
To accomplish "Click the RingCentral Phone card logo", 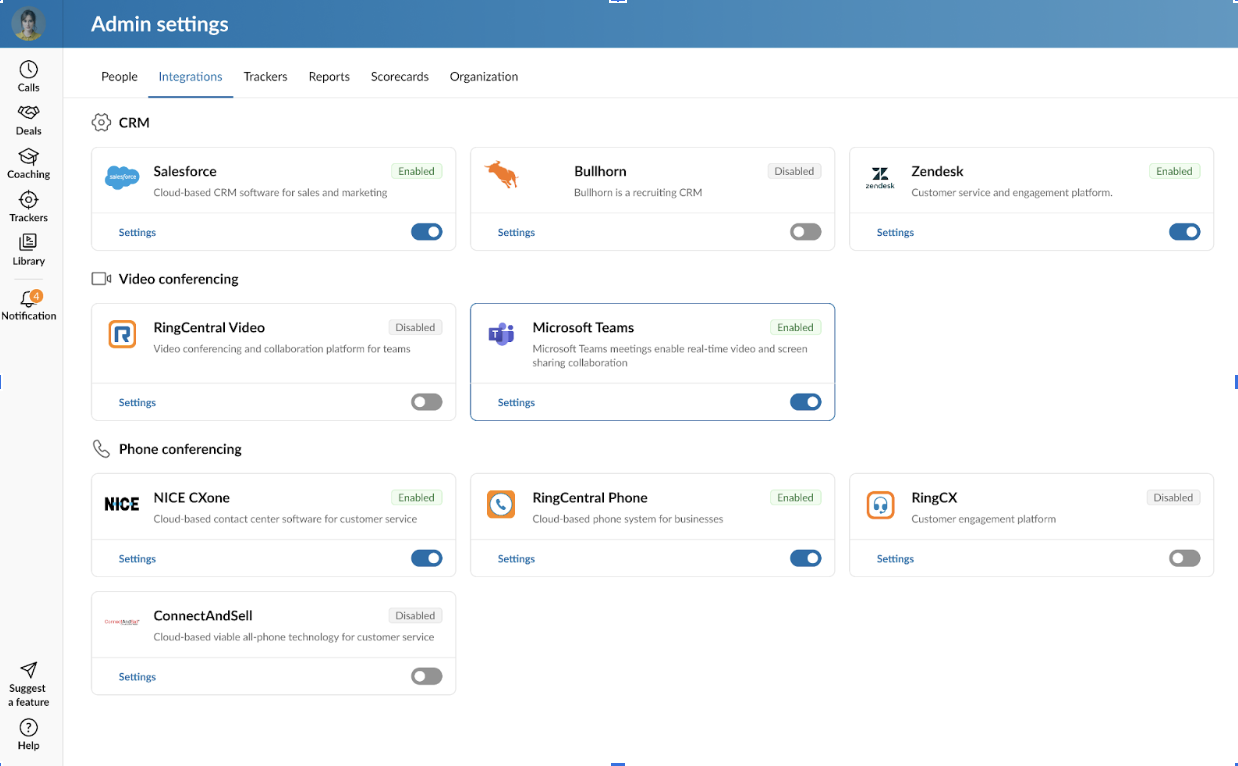I will [x=501, y=505].
